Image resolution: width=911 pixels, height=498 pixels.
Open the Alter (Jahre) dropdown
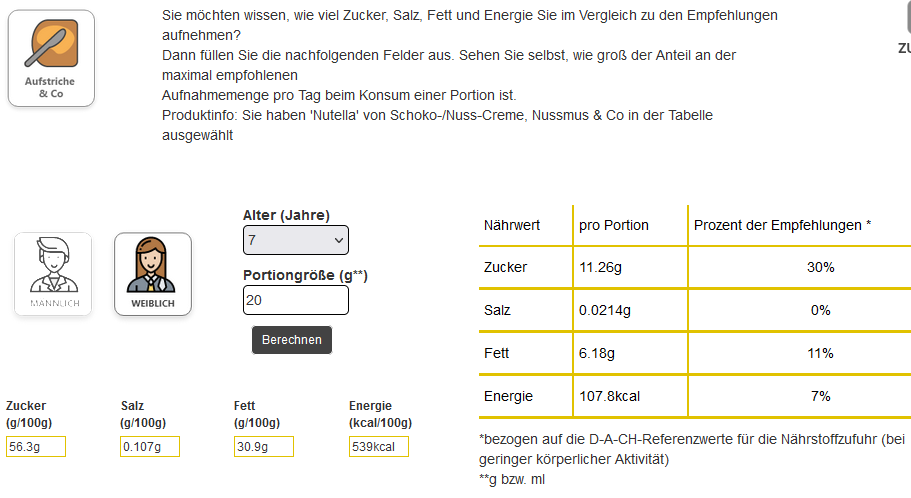(295, 240)
